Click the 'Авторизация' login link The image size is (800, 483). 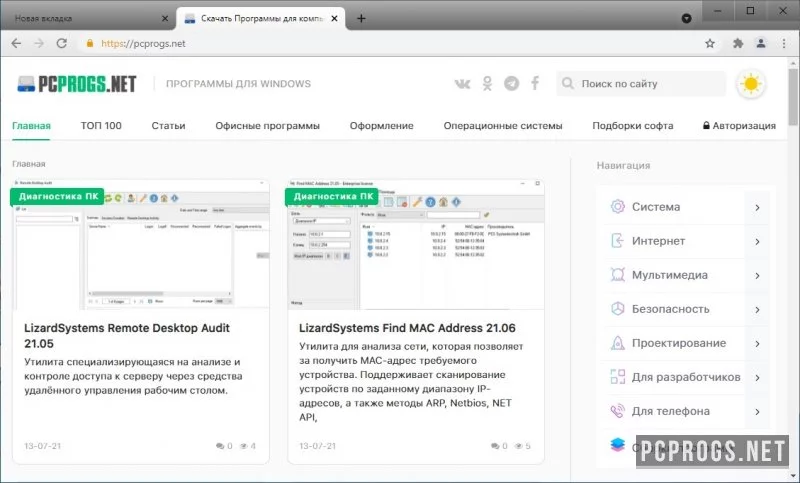tap(739, 125)
